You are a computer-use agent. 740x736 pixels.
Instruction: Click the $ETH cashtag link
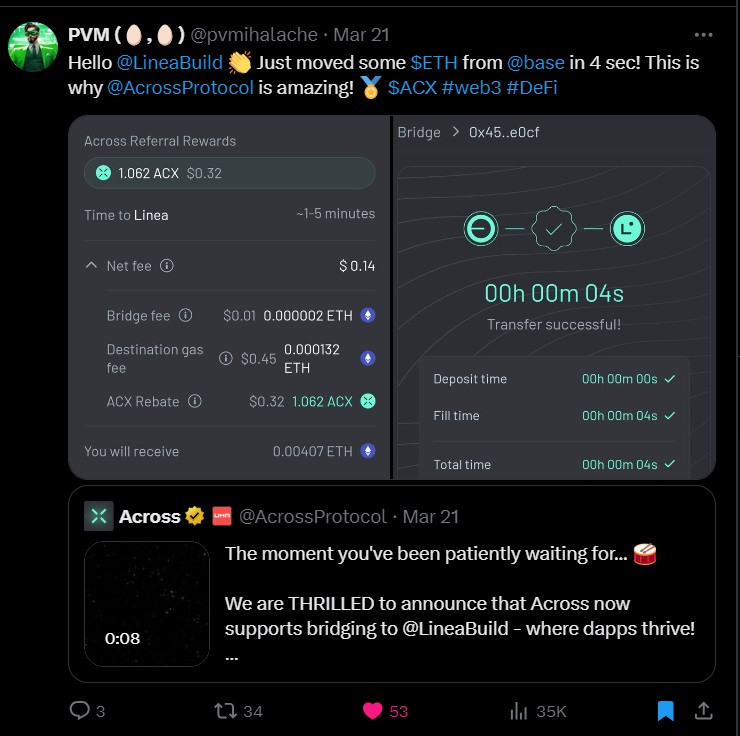tap(434, 62)
